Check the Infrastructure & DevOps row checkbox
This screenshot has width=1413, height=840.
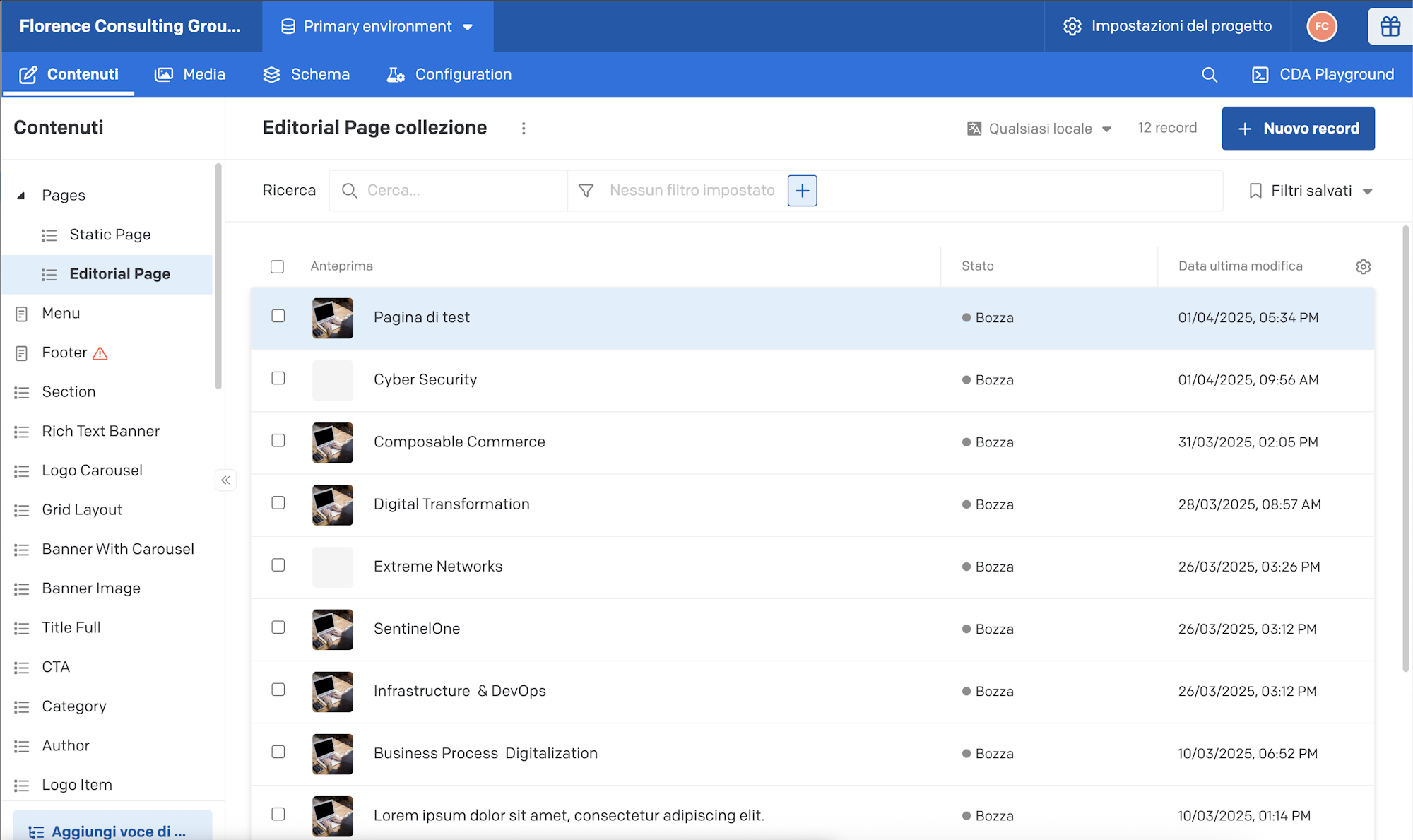pyautogui.click(x=278, y=689)
